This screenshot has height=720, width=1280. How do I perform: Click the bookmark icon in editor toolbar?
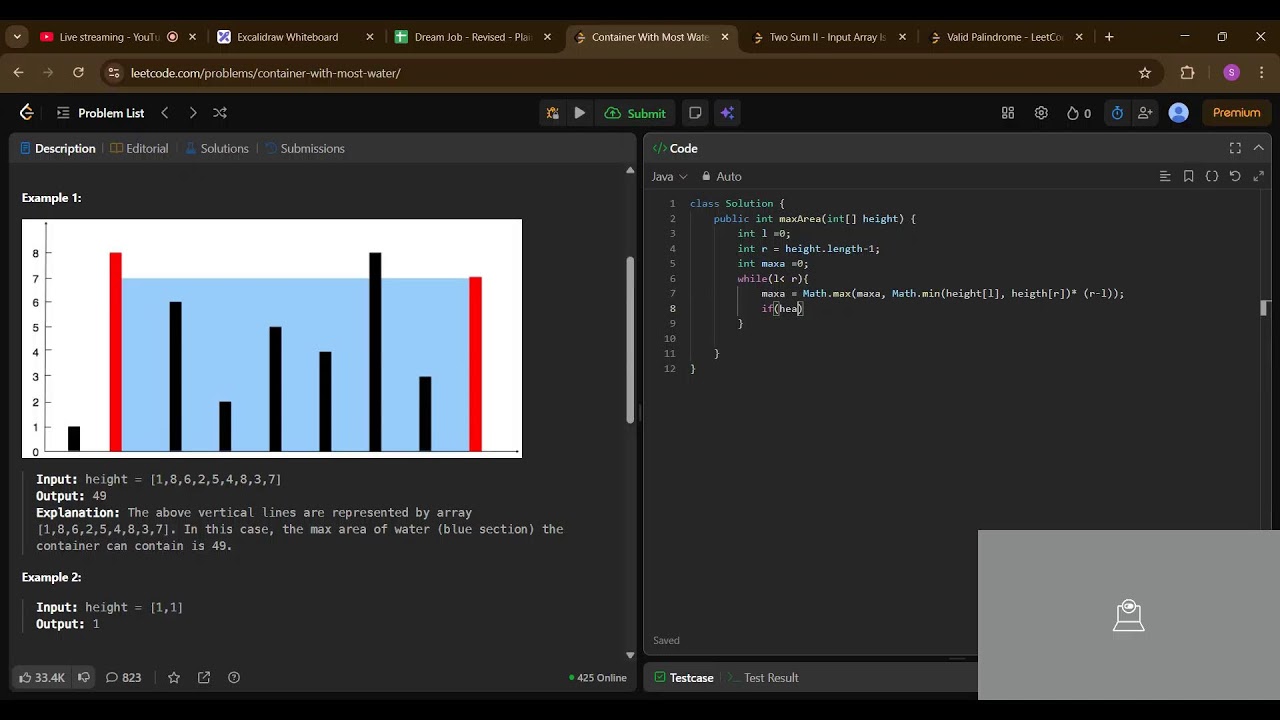tap(1188, 176)
